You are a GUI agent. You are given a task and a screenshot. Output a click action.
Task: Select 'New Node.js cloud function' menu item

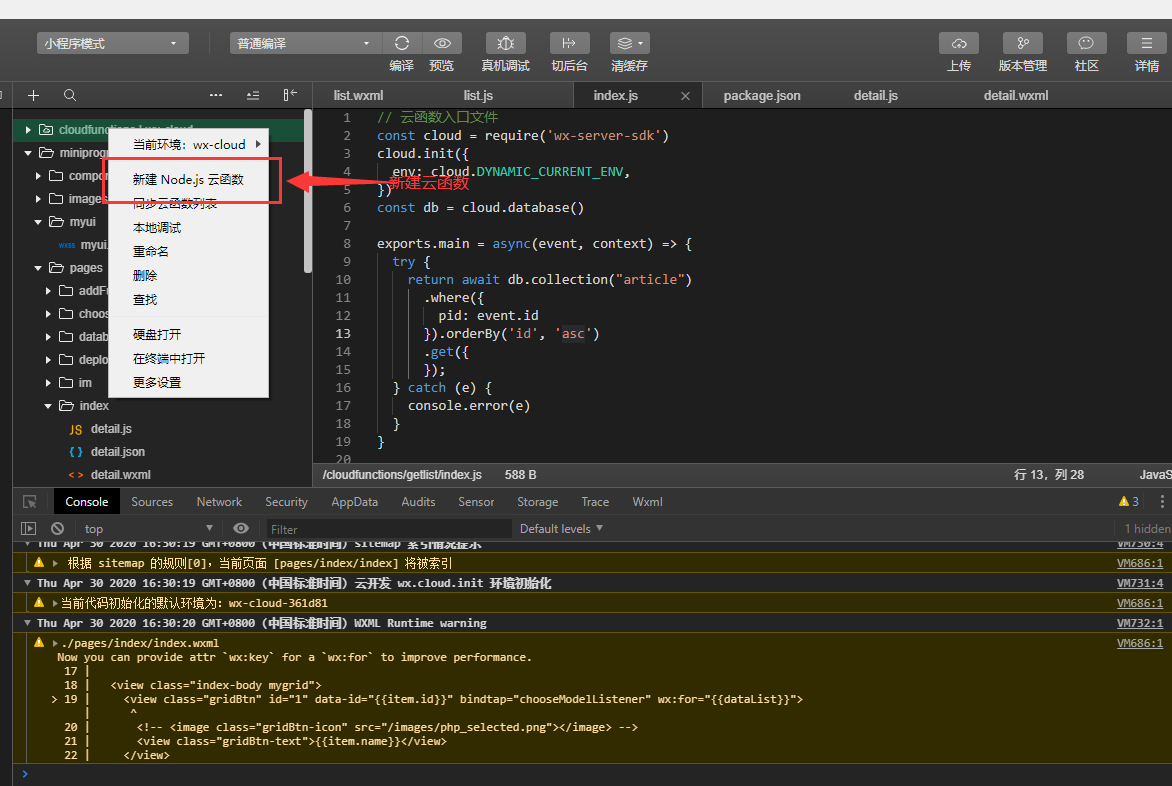[x=188, y=179]
